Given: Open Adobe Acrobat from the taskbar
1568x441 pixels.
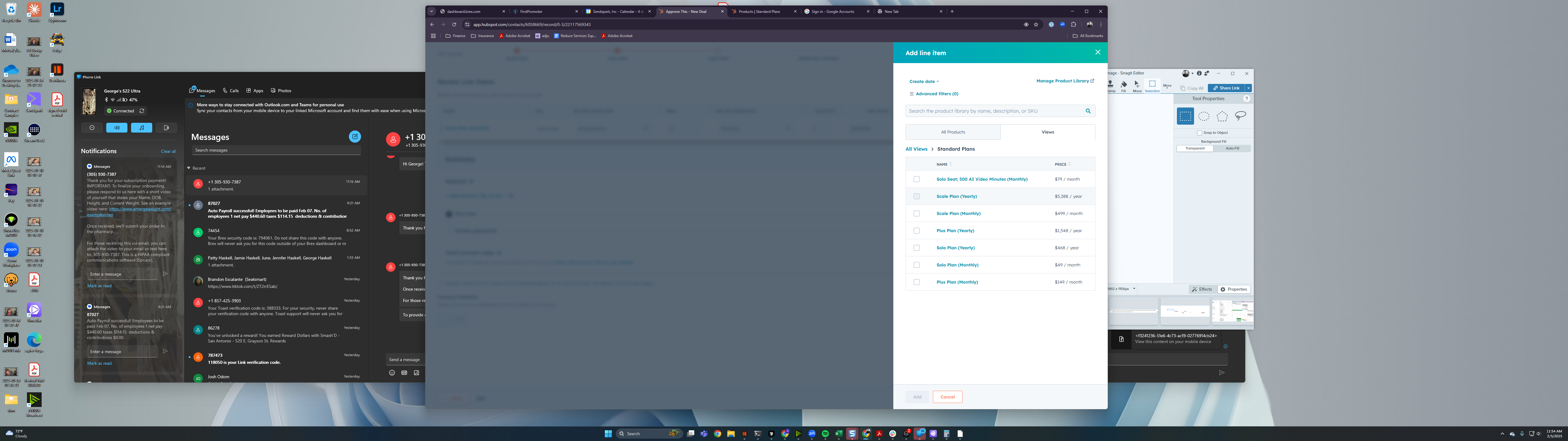Looking at the screenshot, I should click(880, 434).
